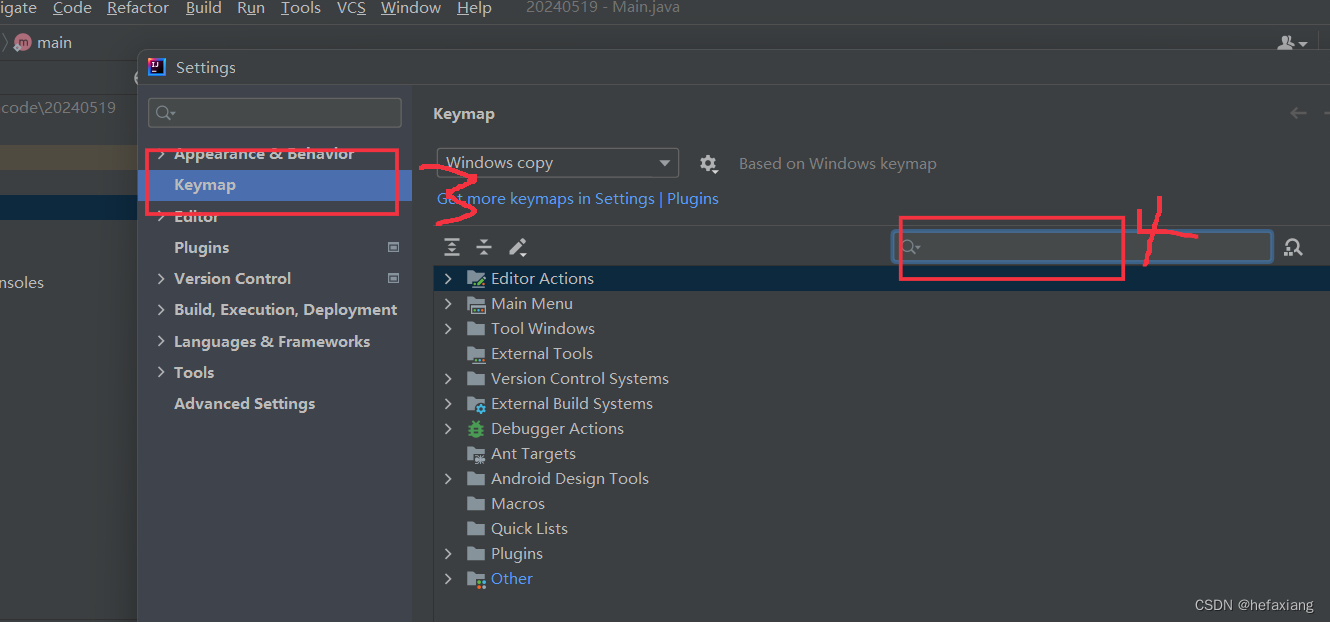Select External Tools in keymap tree
The width and height of the screenshot is (1330, 623).
[x=542, y=354]
